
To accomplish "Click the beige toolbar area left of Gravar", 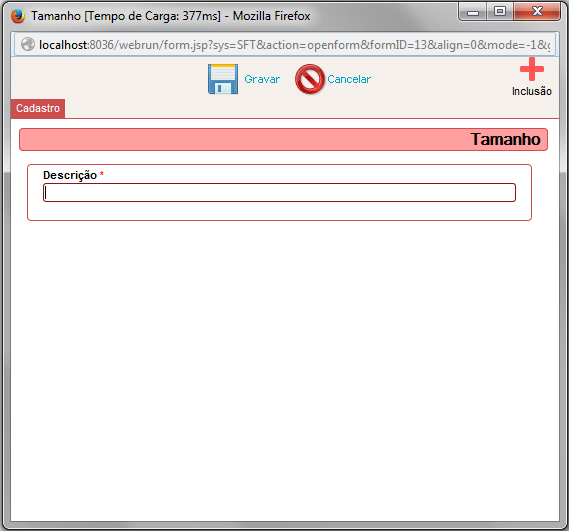I will point(109,79).
